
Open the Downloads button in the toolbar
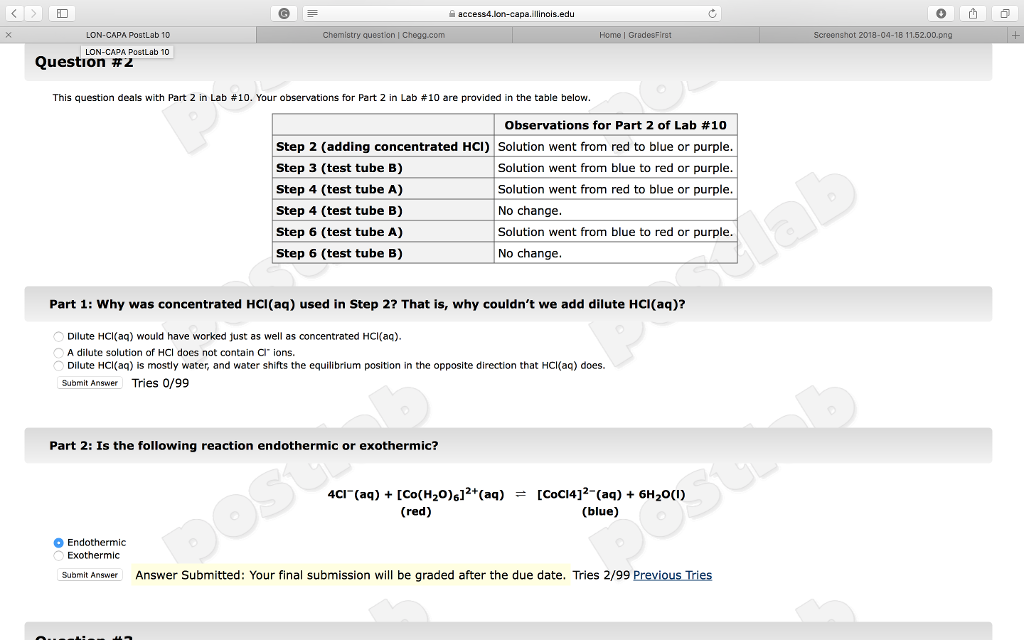point(940,12)
